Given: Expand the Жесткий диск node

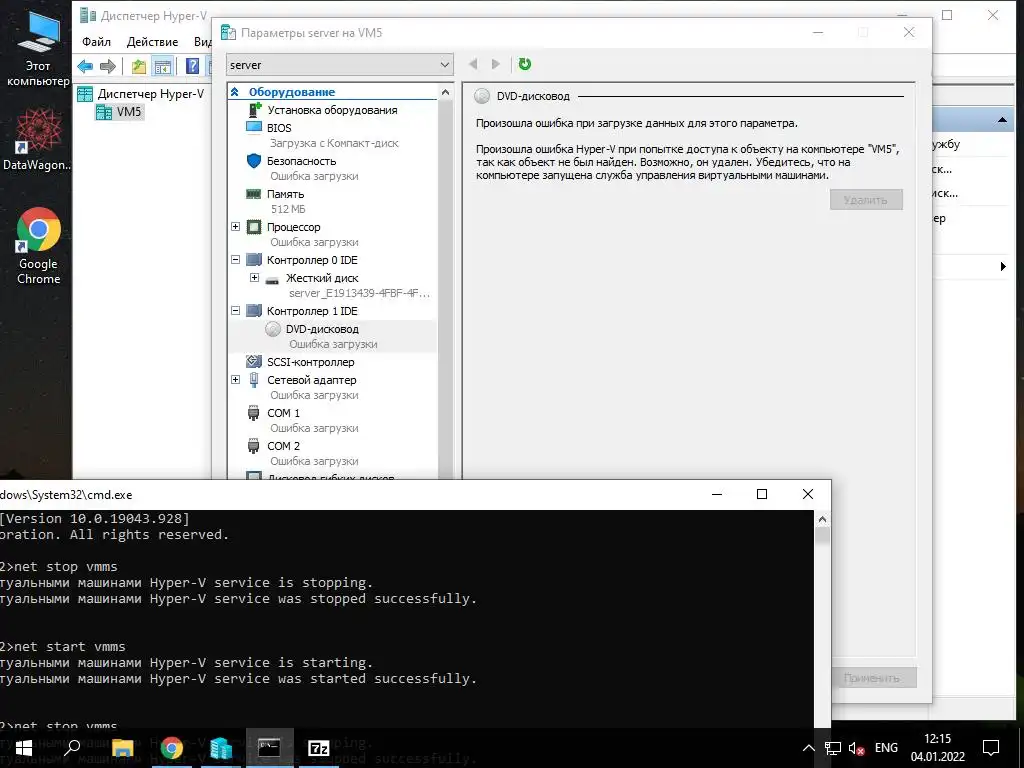Looking at the screenshot, I should pos(255,278).
